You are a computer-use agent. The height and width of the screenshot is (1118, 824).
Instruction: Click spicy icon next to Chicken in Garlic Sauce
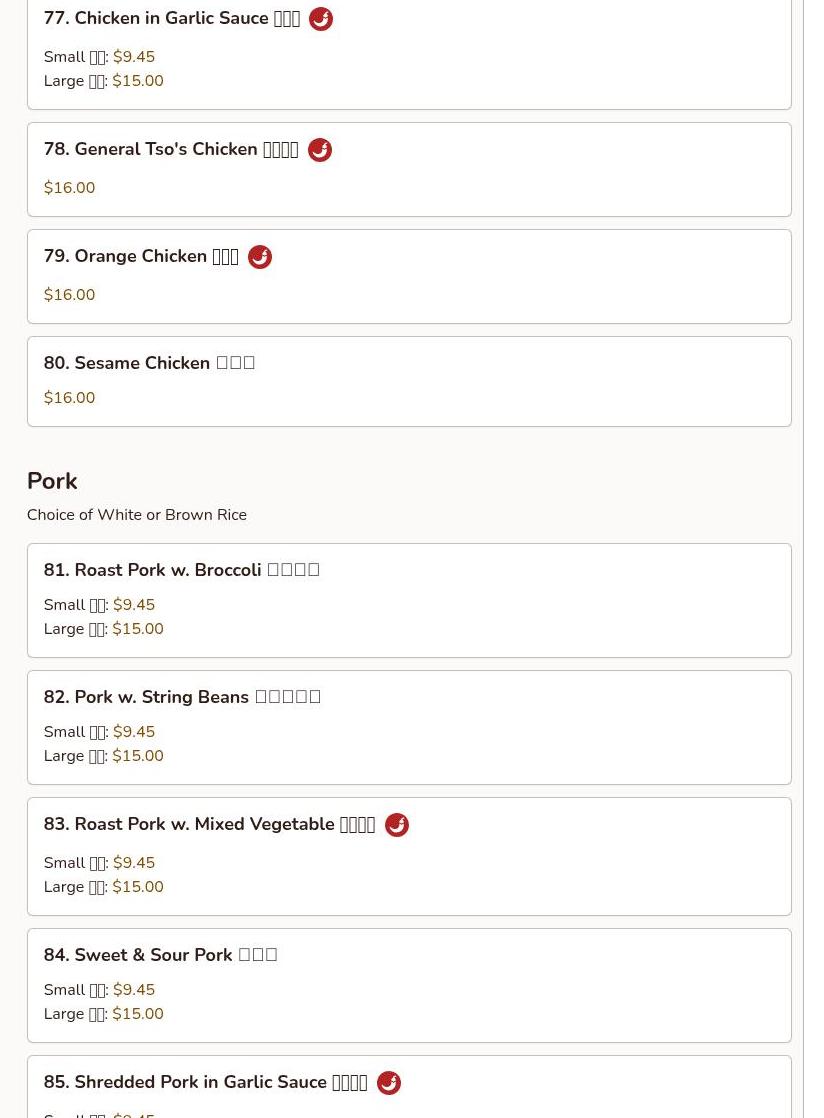pyautogui.click(x=320, y=19)
